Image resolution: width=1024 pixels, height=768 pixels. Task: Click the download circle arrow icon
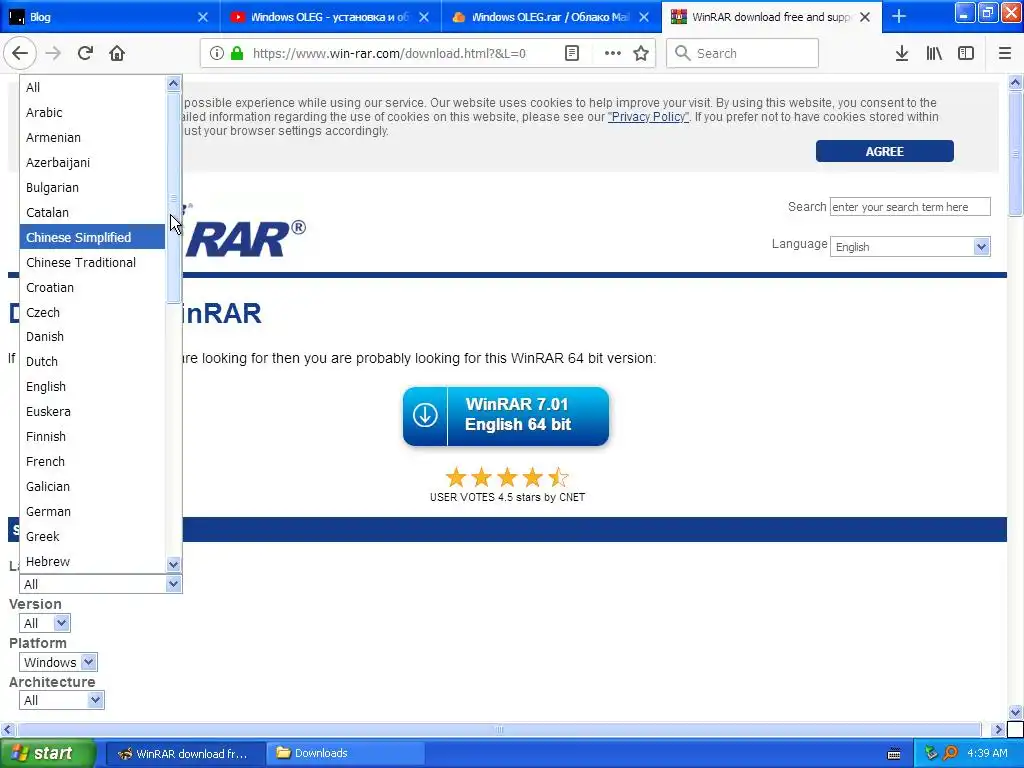pos(425,415)
